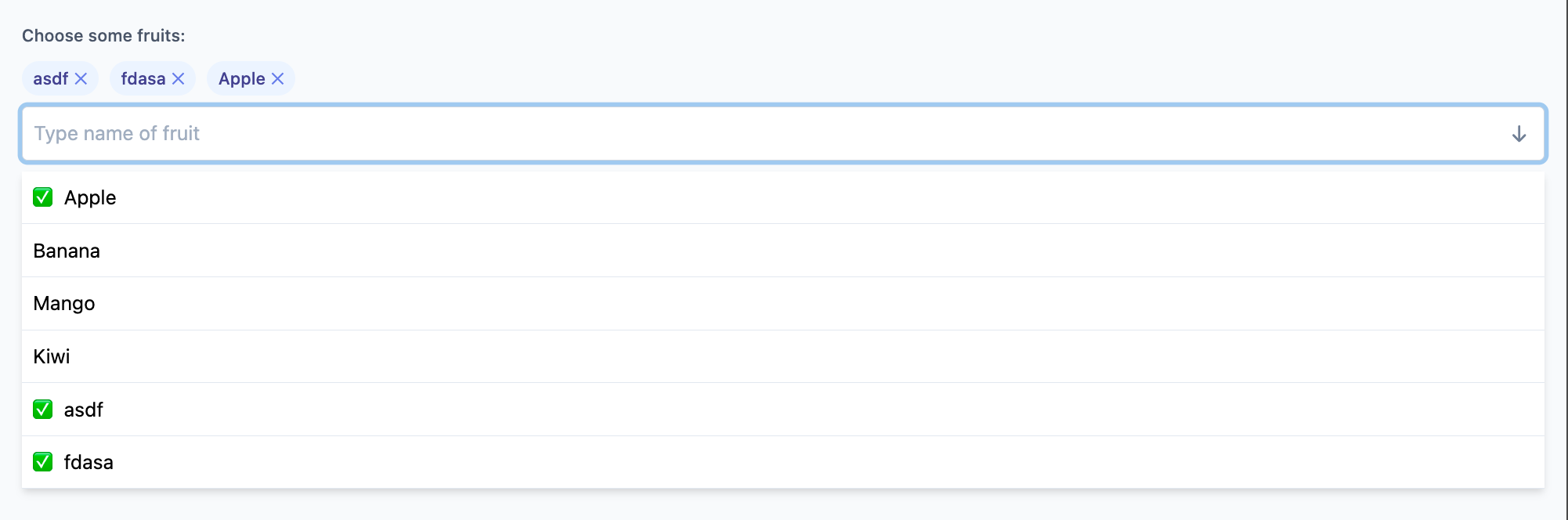Uncheck the green checkmark beside fdasa option
Screen dimensions: 1568x520
[x=43, y=462]
